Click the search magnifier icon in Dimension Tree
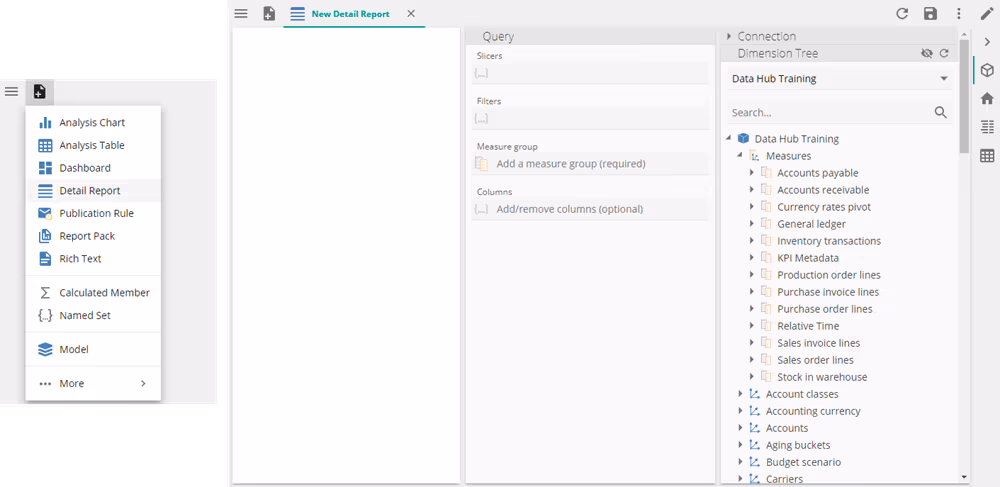 pos(940,113)
